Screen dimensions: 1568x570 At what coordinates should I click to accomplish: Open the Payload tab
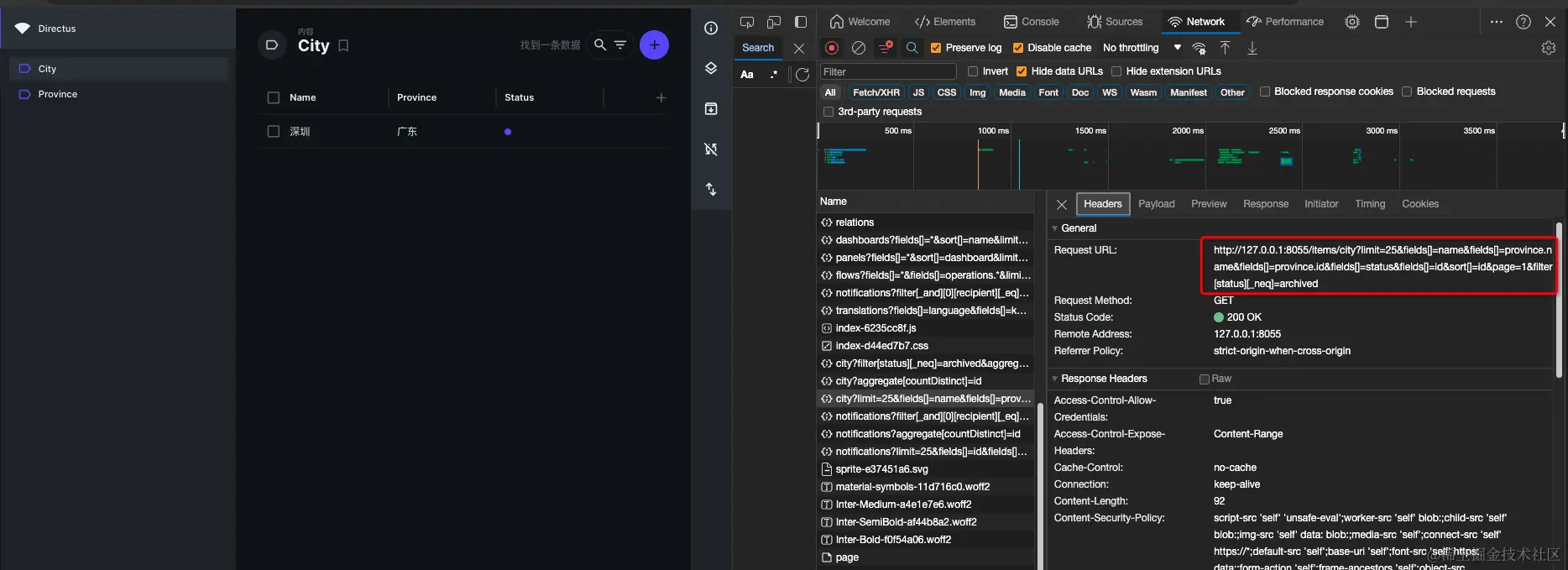(1156, 204)
